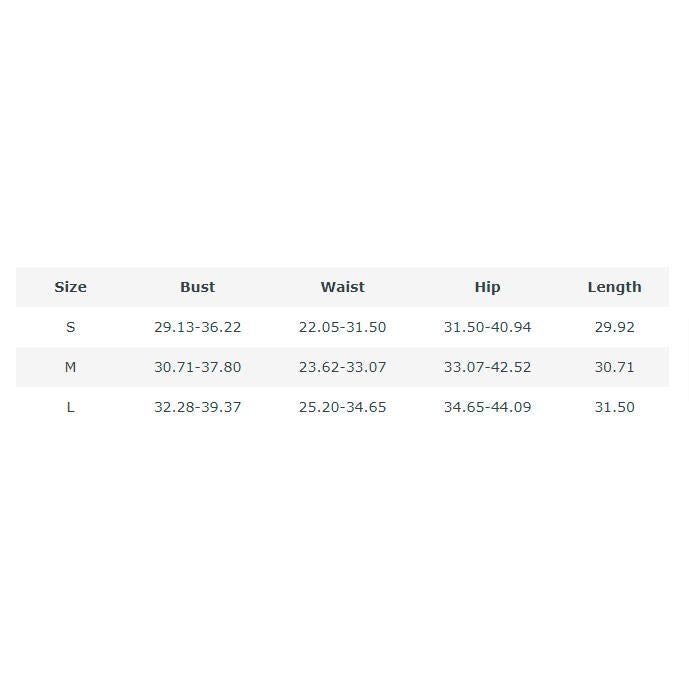The image size is (689, 689).
Task: Click bust value 29.13-36.22
Action: pyautogui.click(x=197, y=327)
